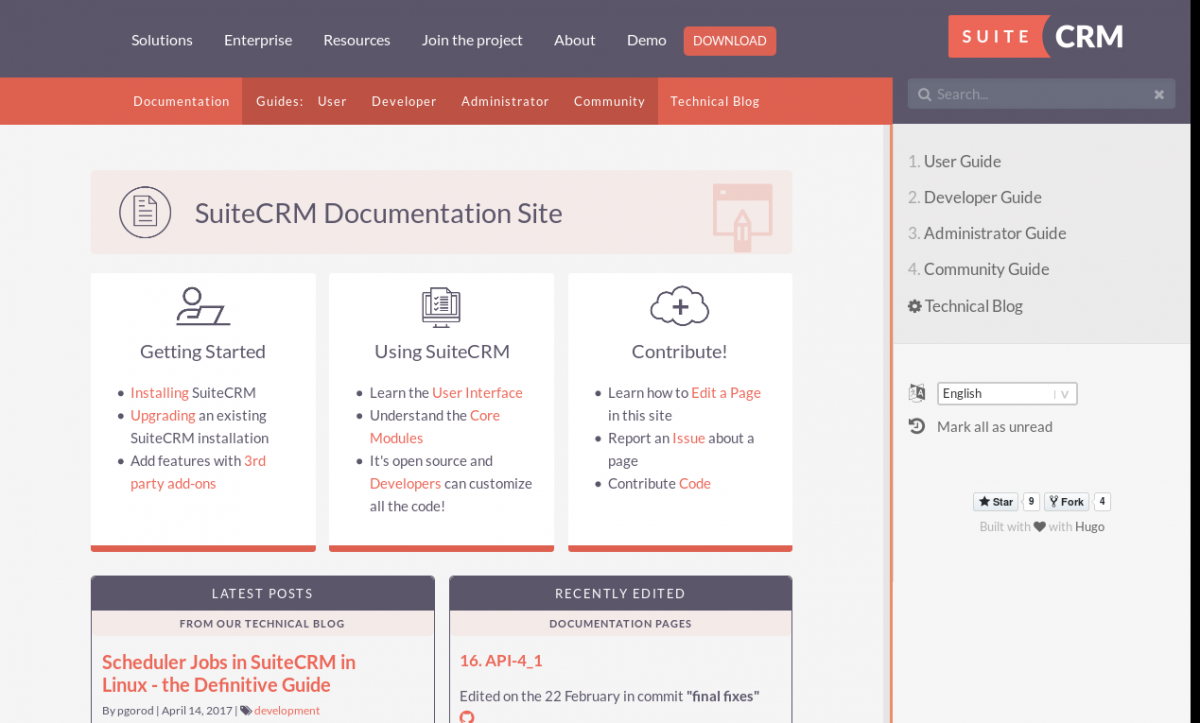Click the translation icon next to language selector
Viewport: 1200px width, 723px height.
(x=917, y=392)
